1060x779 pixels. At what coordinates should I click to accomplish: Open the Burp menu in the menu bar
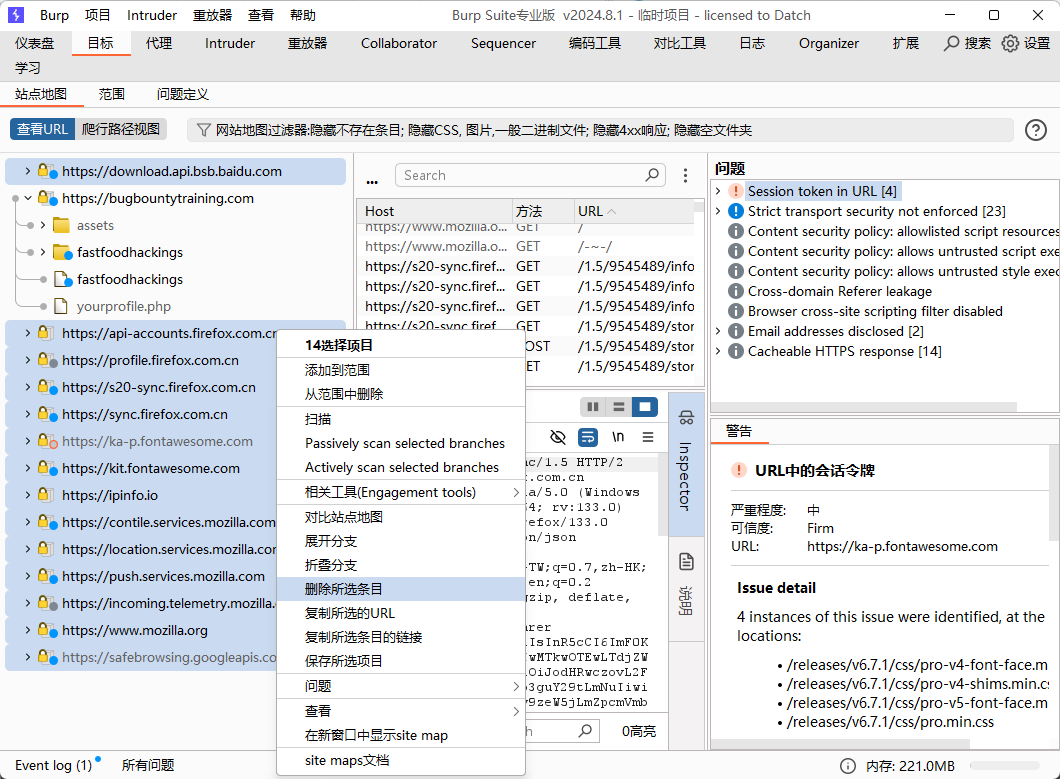pyautogui.click(x=54, y=15)
